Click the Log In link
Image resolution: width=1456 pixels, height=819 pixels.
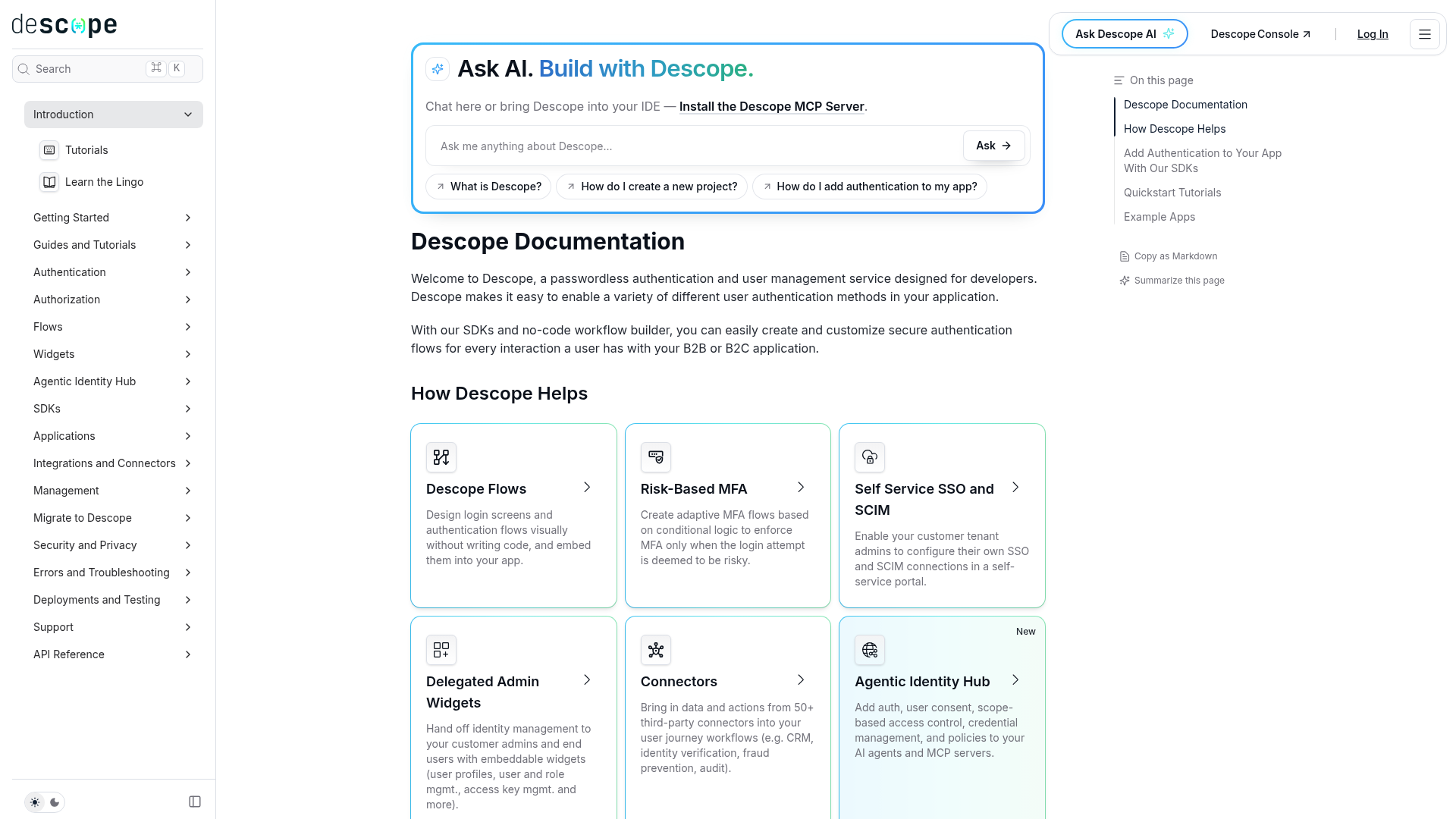click(x=1373, y=34)
